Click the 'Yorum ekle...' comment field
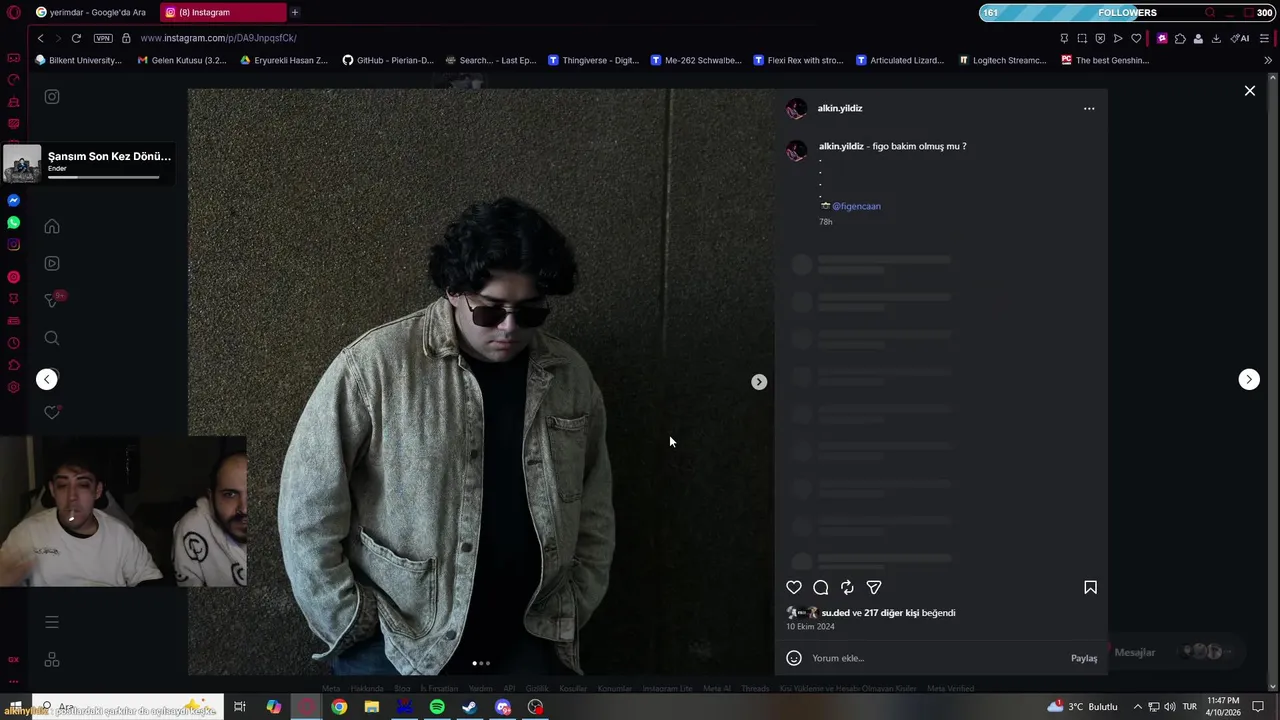 (x=936, y=658)
